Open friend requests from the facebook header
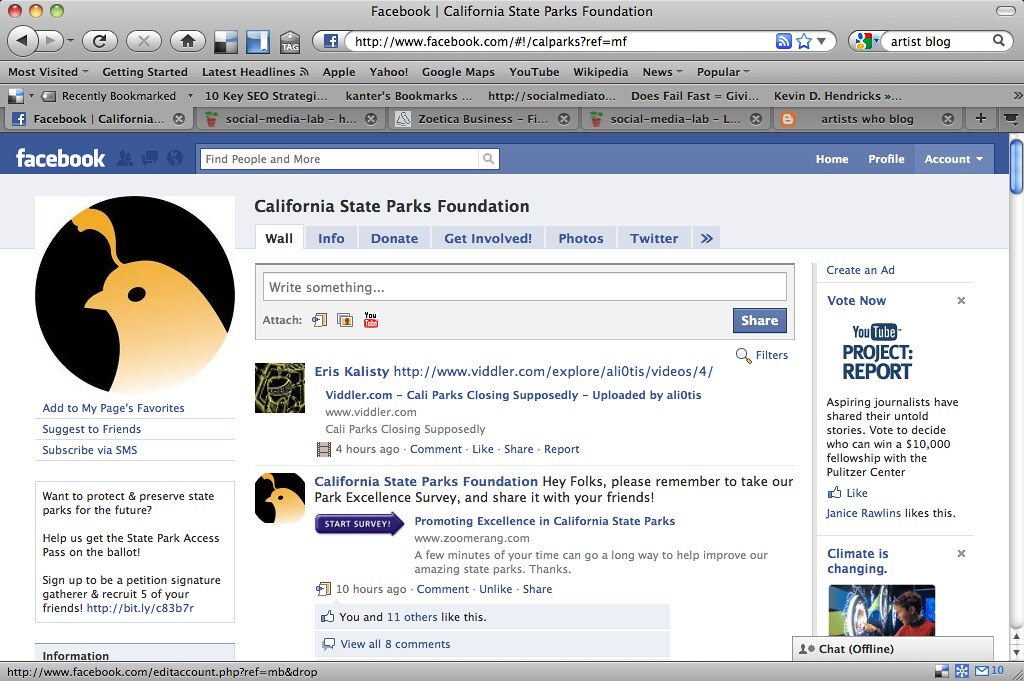 tap(124, 159)
